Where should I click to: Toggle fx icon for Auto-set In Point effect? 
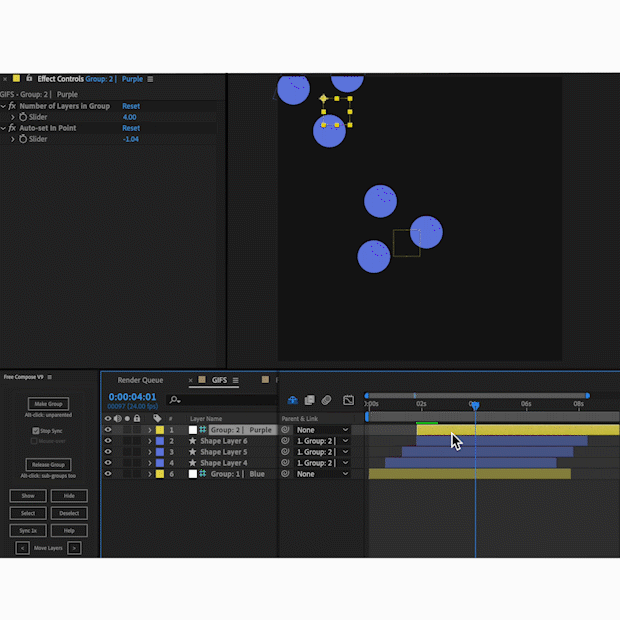[12, 128]
